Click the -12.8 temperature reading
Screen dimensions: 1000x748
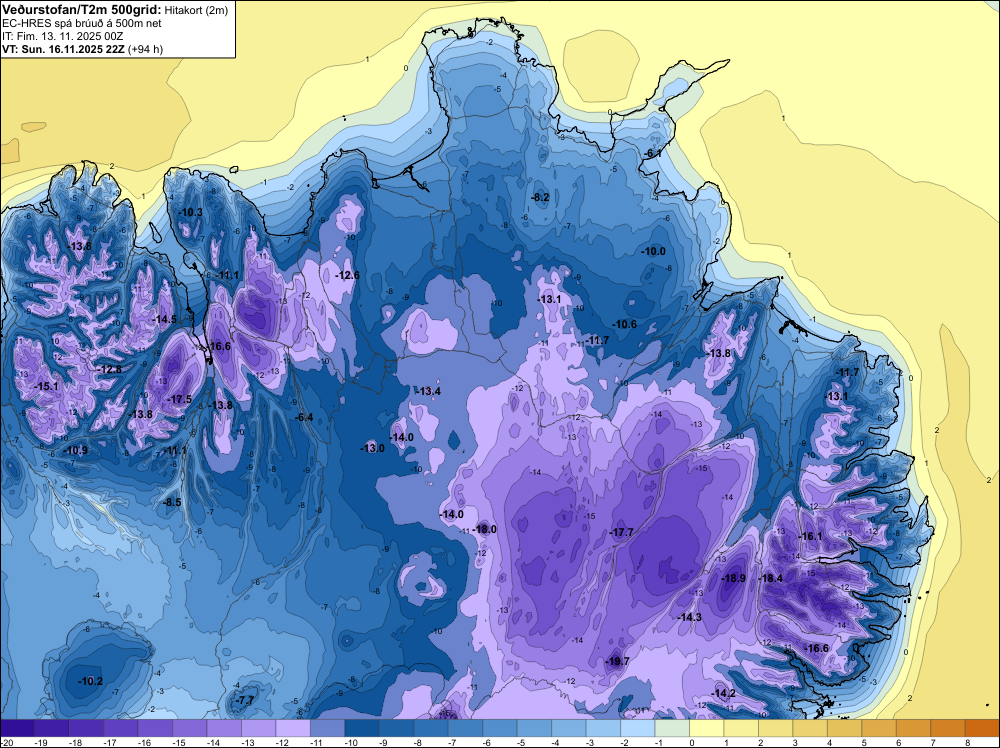click(109, 369)
